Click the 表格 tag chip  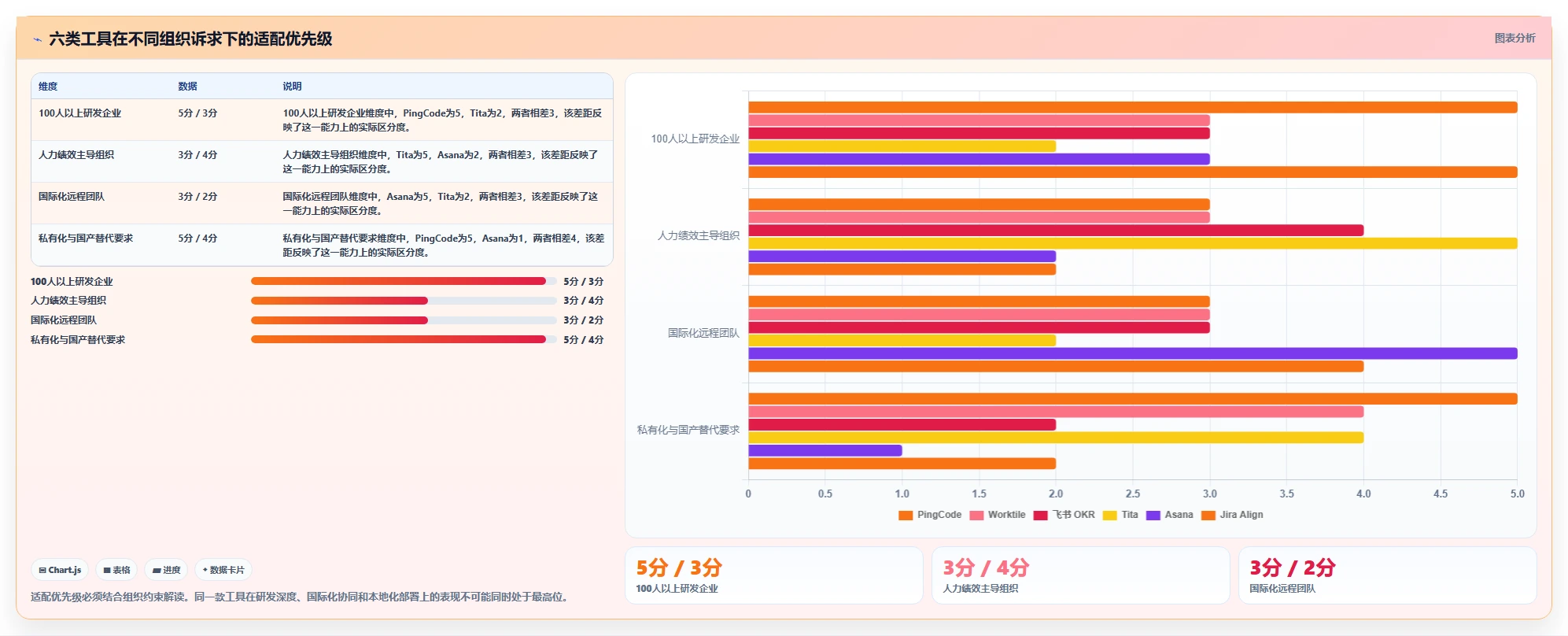click(116, 570)
